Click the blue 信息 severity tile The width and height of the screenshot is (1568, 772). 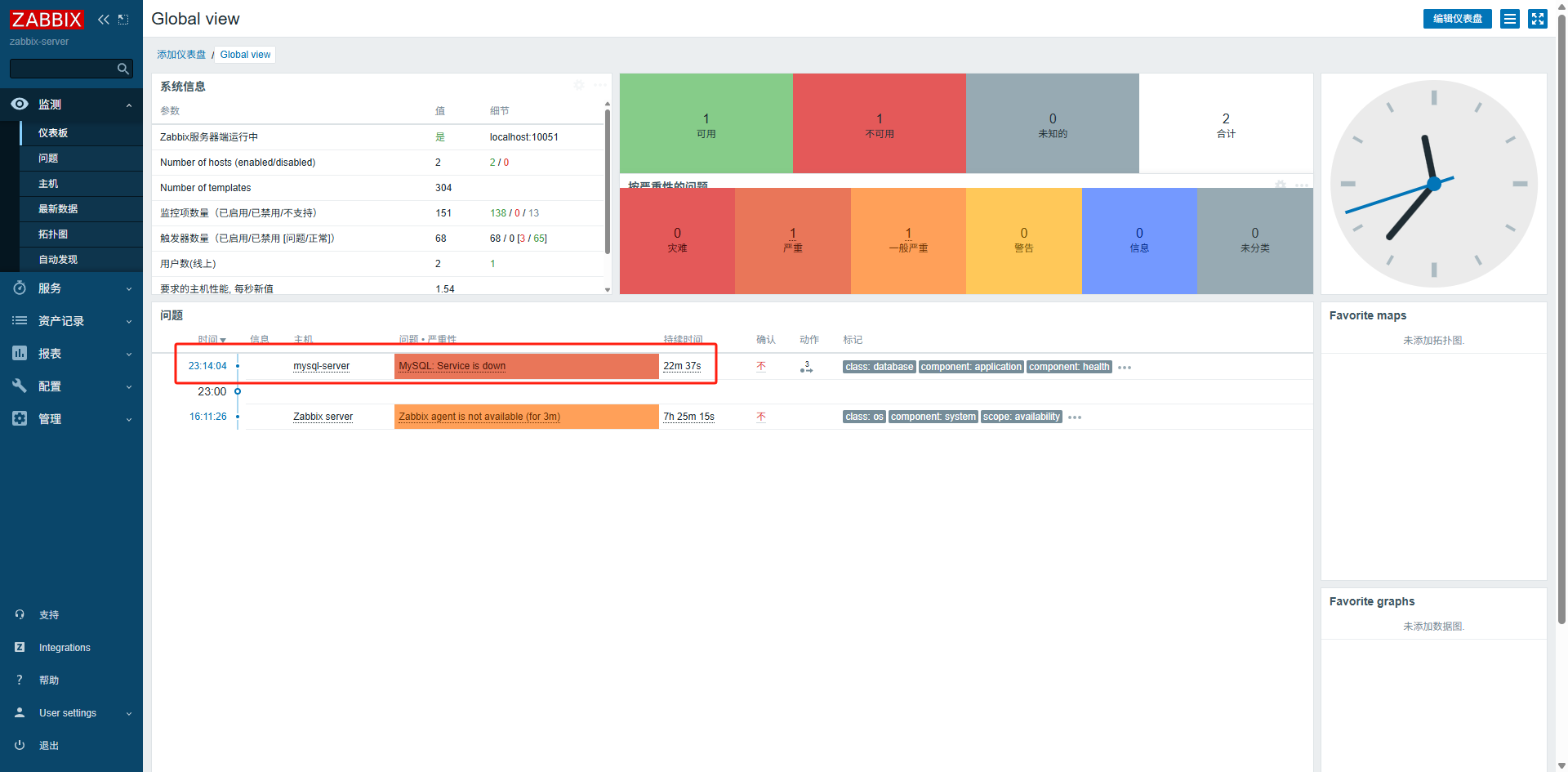pos(1139,241)
